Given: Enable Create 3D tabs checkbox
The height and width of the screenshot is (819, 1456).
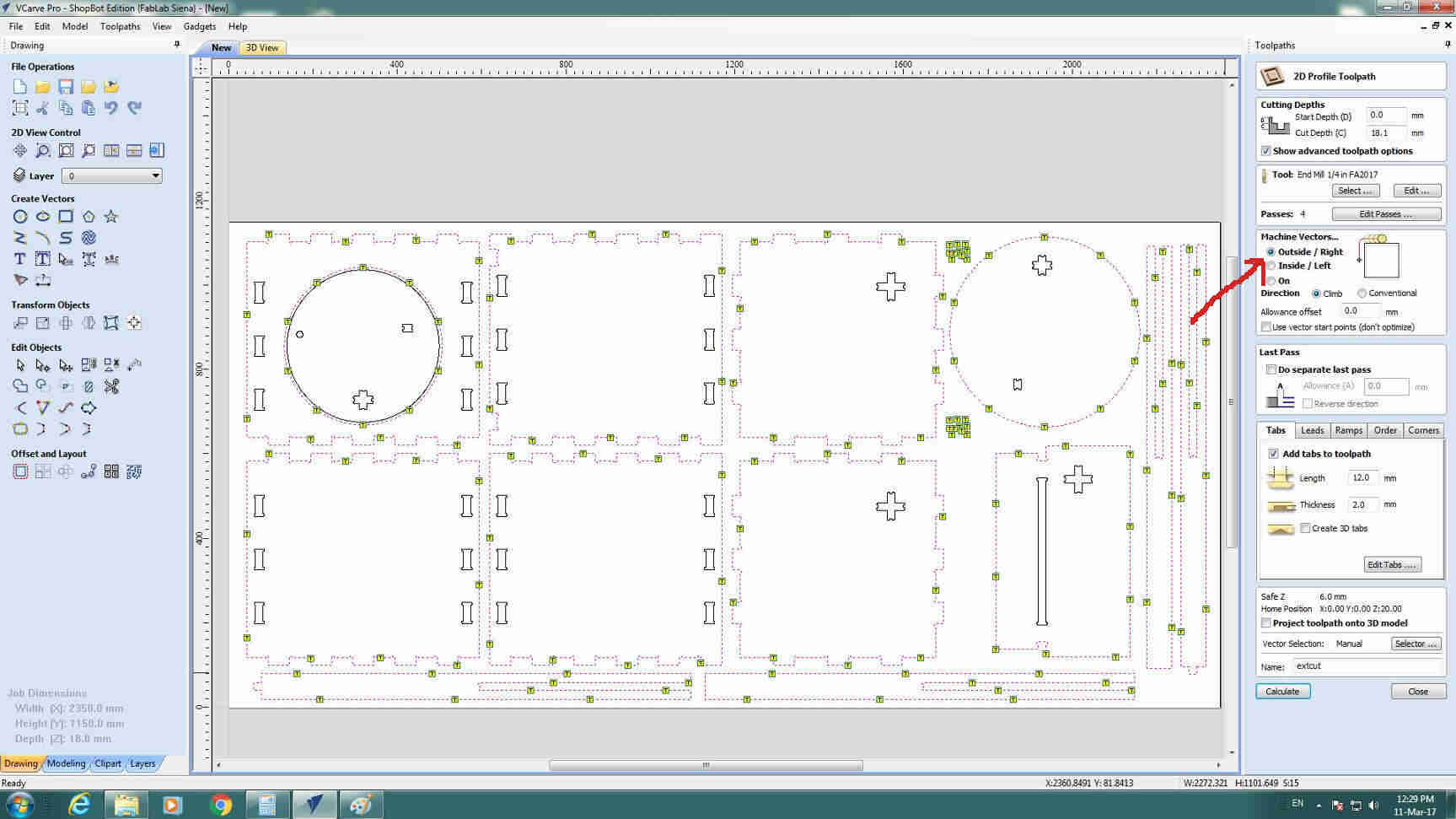Looking at the screenshot, I should tap(1305, 528).
